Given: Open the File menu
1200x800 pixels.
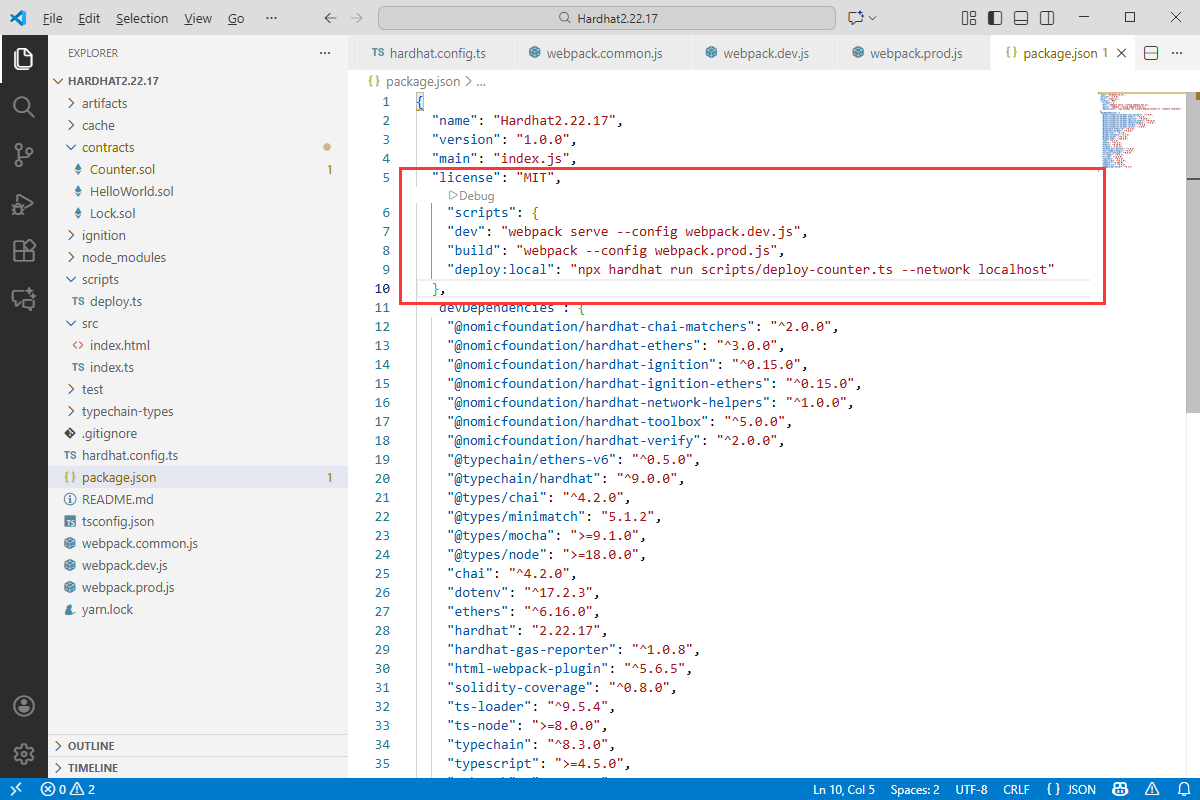Looking at the screenshot, I should pos(53,18).
